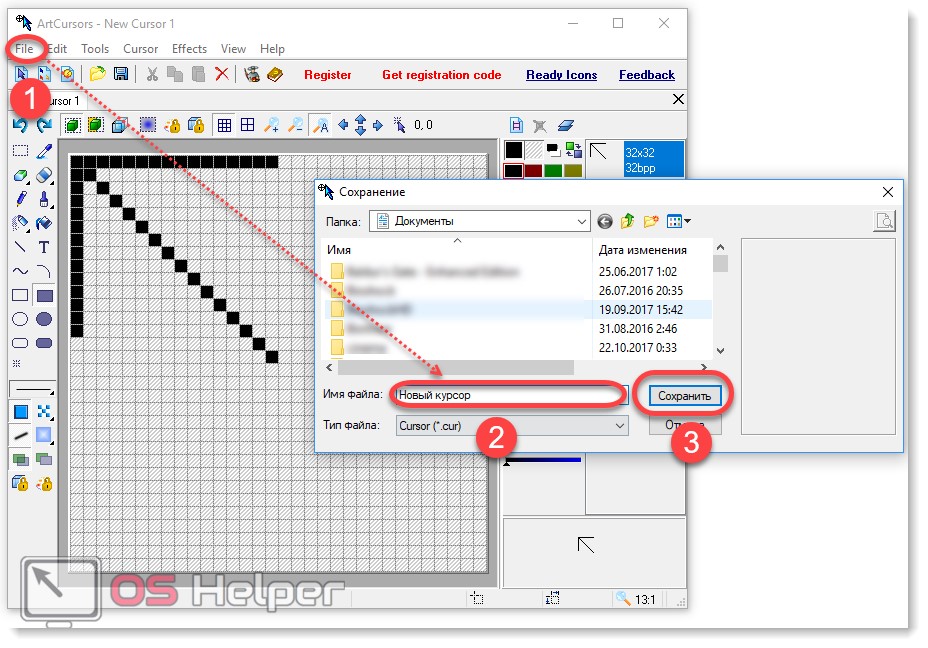Click the Zoom In magnifier icon

(x=271, y=125)
